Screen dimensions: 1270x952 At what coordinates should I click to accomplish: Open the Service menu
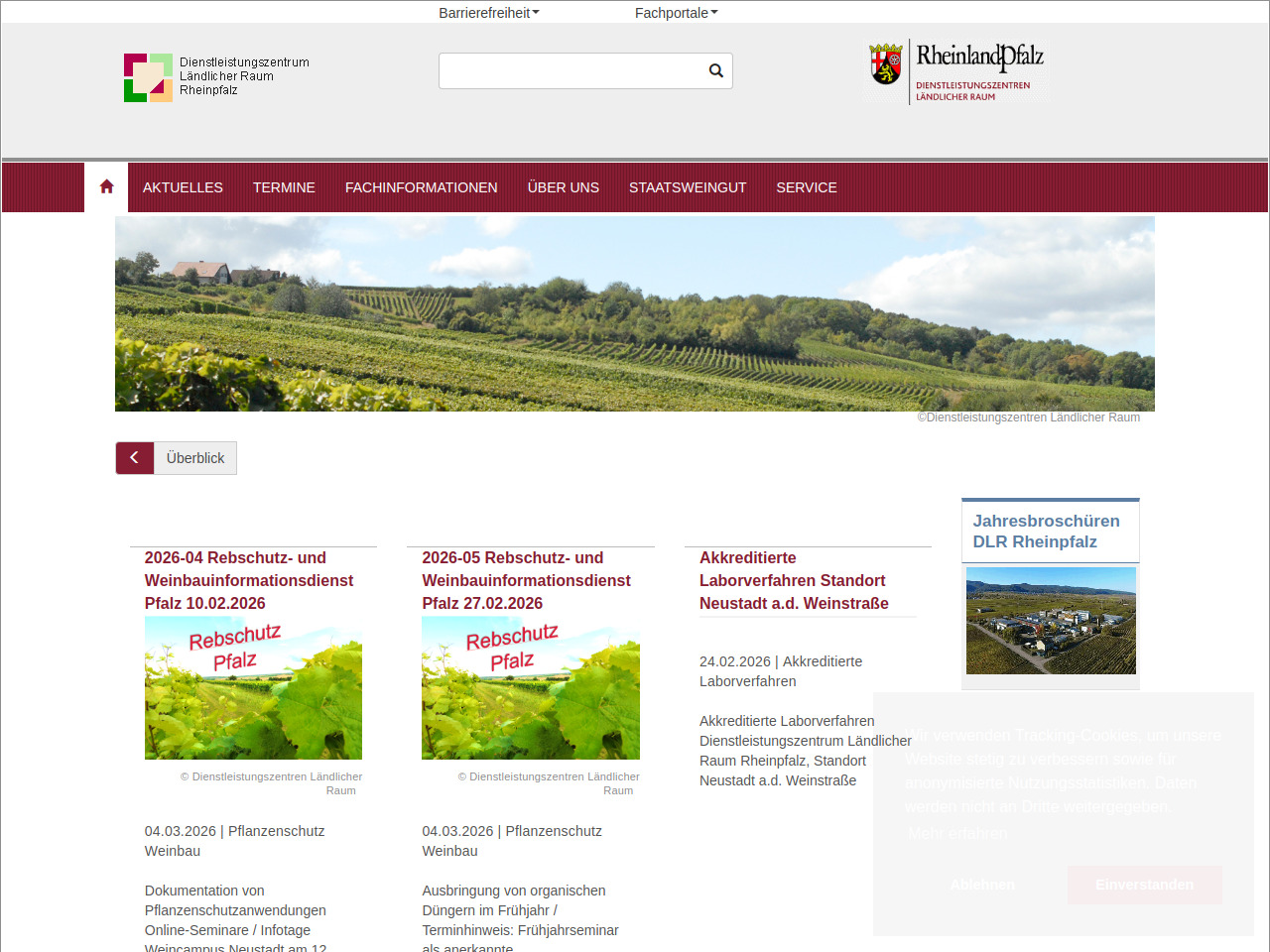coord(806,187)
